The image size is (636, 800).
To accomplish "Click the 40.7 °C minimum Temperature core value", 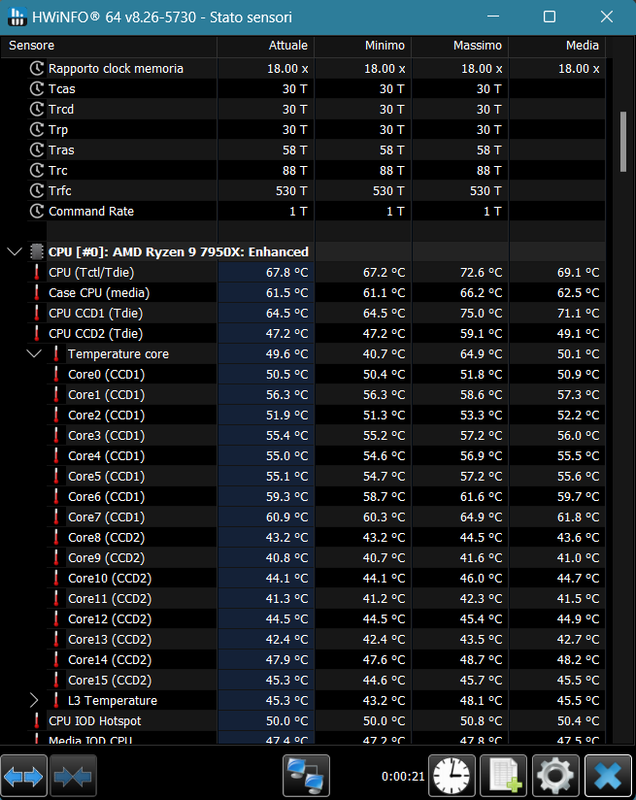I will click(384, 354).
